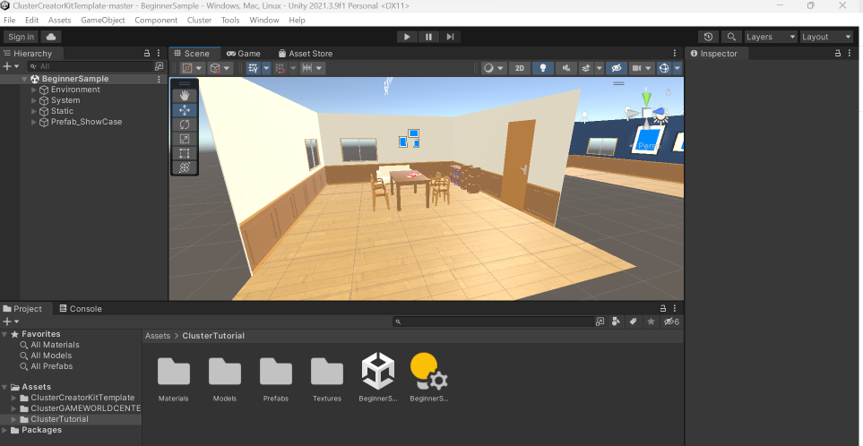Expand the Environment object in Hierarchy
Screen dimensions: 863x446
[34, 90]
